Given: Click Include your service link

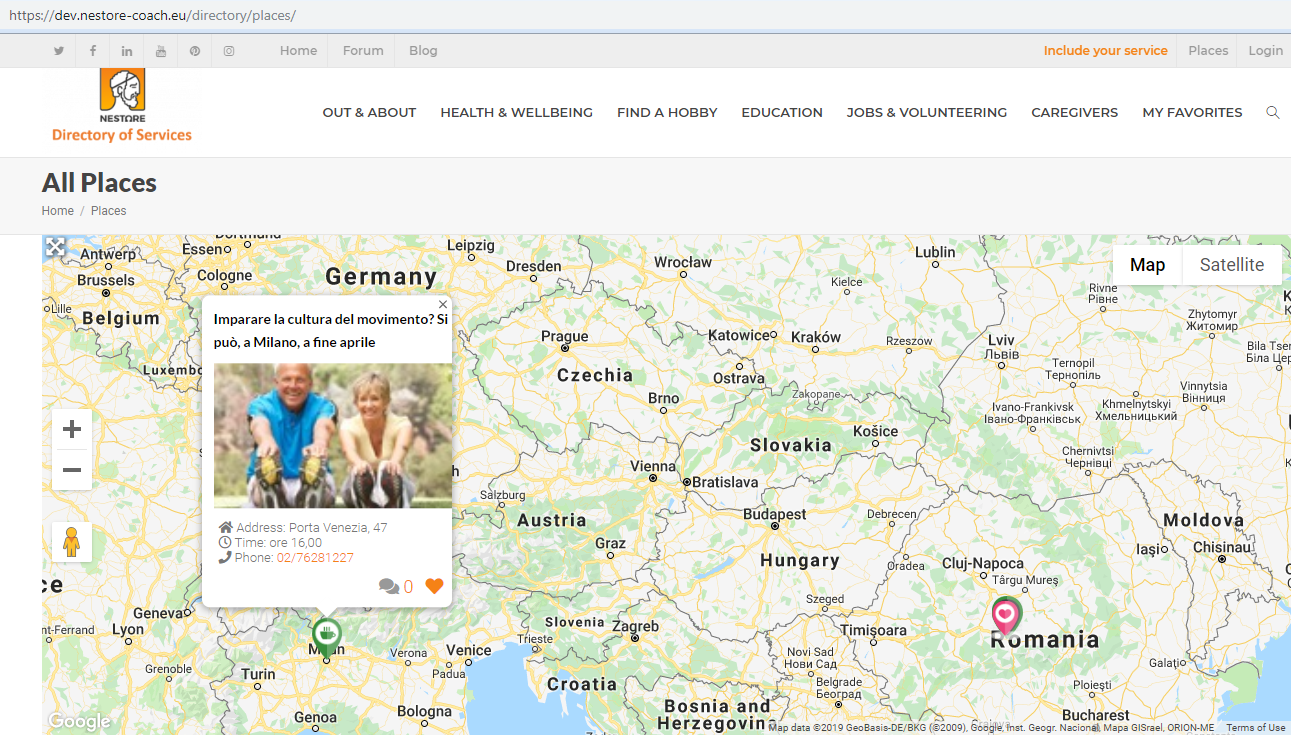Looking at the screenshot, I should [1105, 51].
